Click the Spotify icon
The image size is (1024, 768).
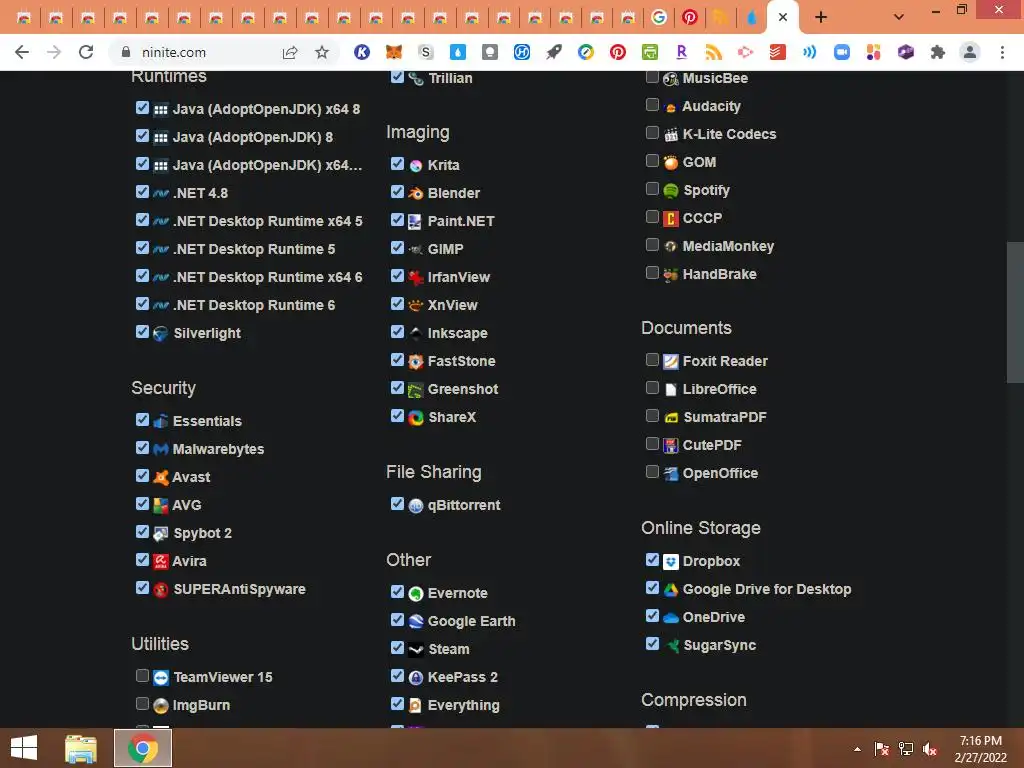[x=671, y=191]
